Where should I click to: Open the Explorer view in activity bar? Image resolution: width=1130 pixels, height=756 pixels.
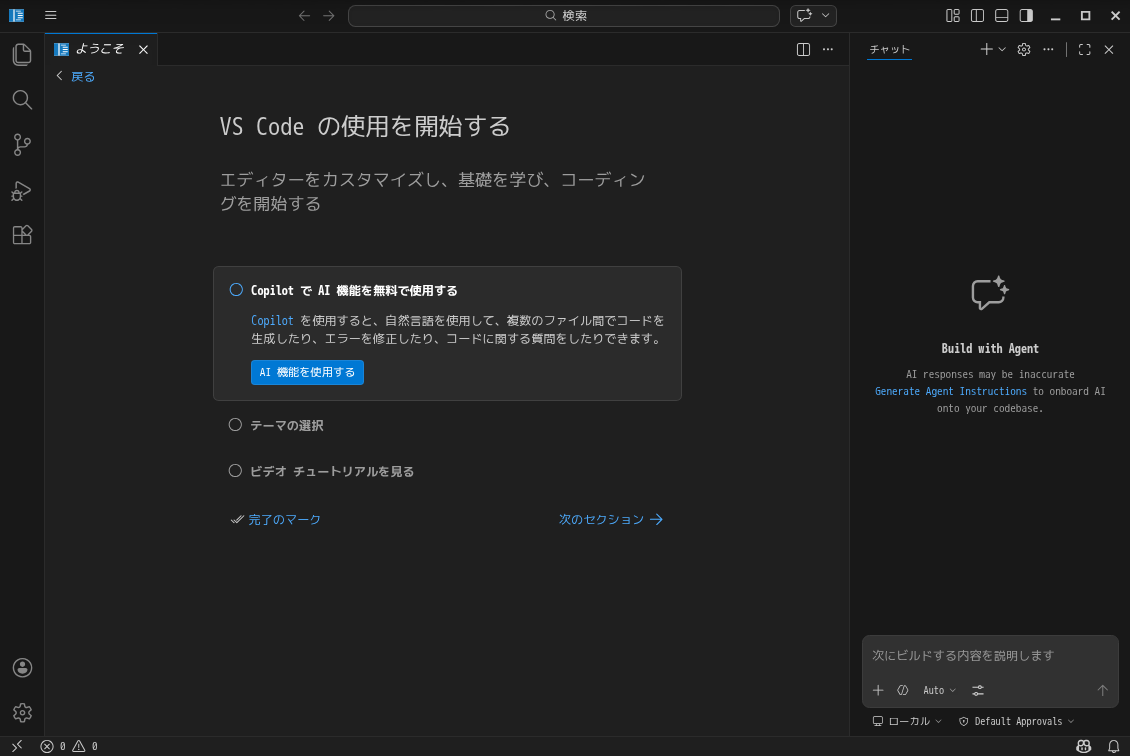tap(22, 55)
